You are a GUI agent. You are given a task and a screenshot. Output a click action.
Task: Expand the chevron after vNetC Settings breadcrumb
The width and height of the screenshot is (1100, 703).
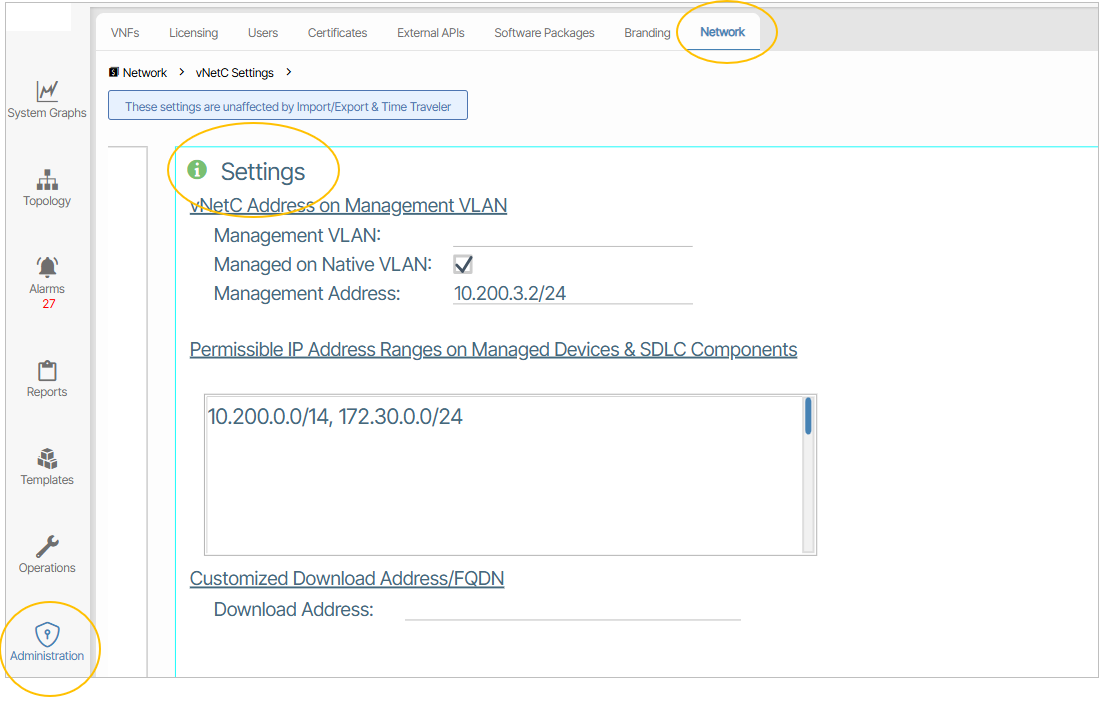288,72
